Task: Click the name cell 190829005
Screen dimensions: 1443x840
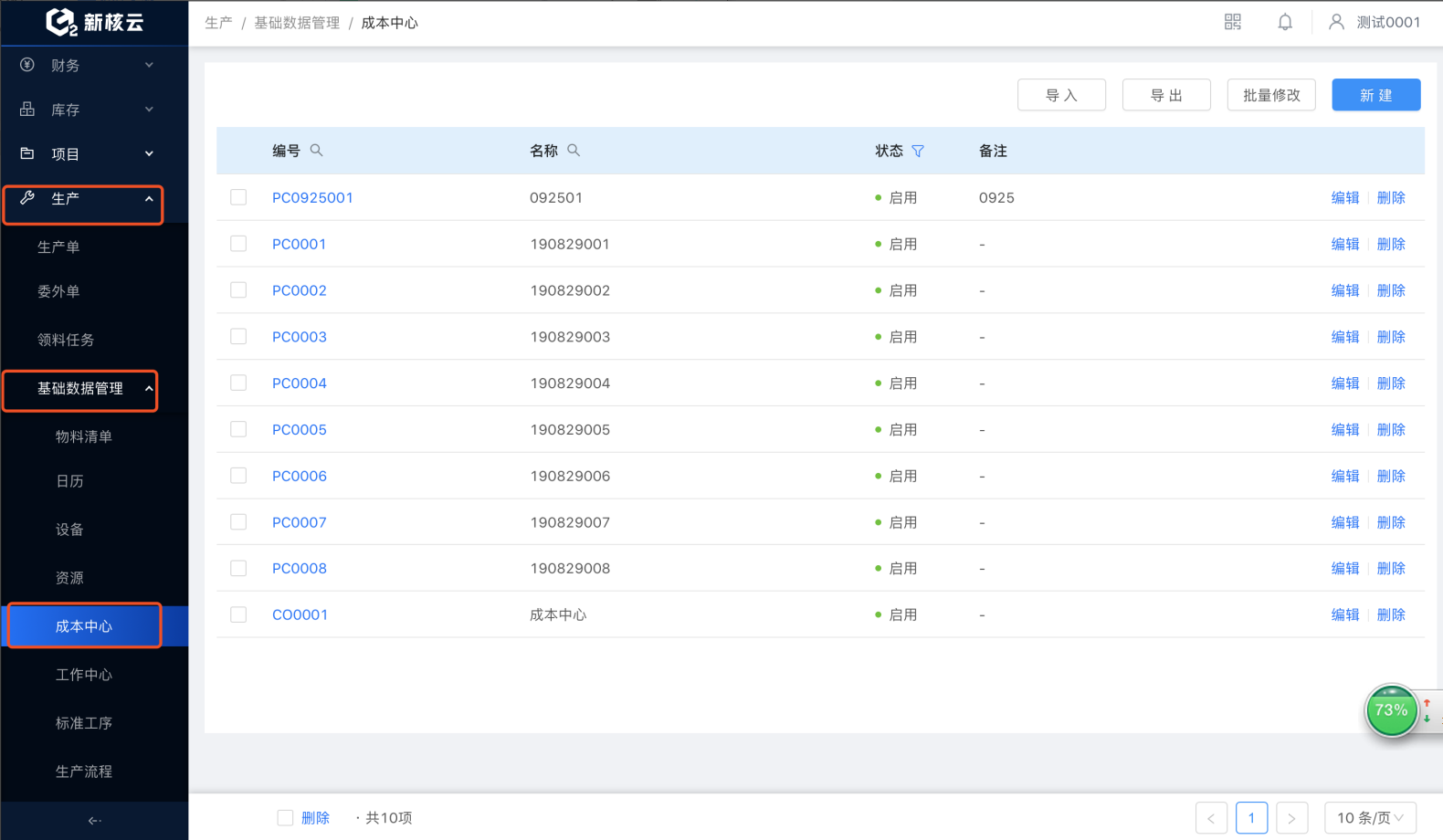Action: [x=570, y=429]
